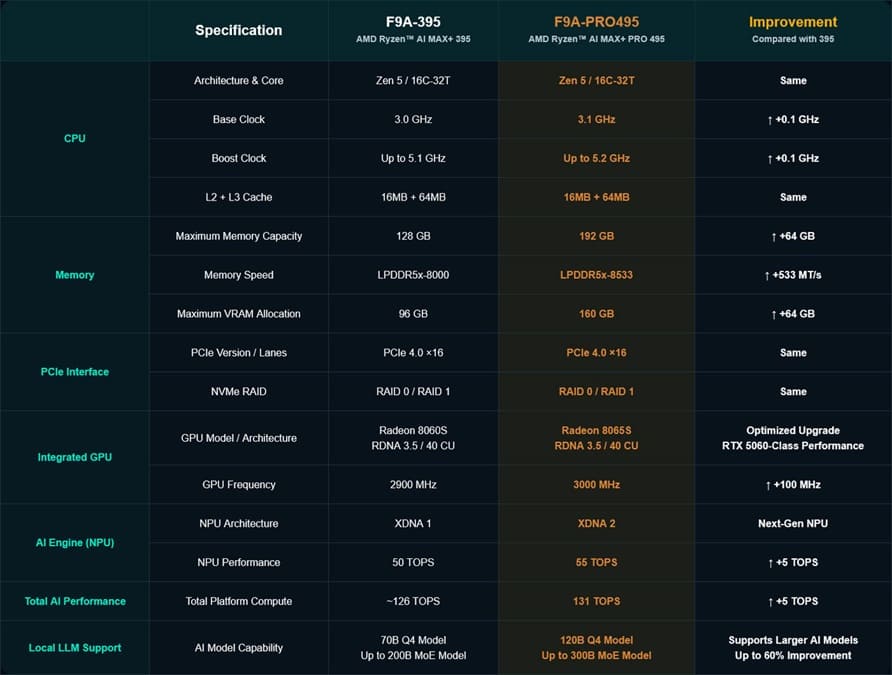Click the '+533 MT/s' improvement cell
This screenshot has width=892, height=675.
792,275
